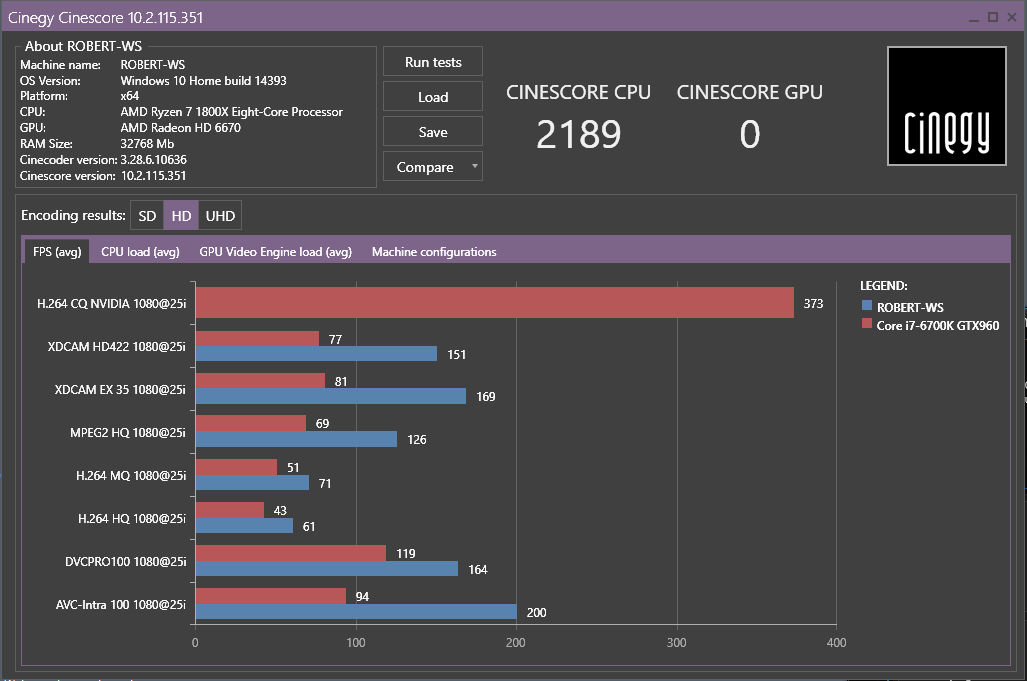Click AMD Ryzen 7 1800X CPU text

pyautogui.click(x=231, y=112)
